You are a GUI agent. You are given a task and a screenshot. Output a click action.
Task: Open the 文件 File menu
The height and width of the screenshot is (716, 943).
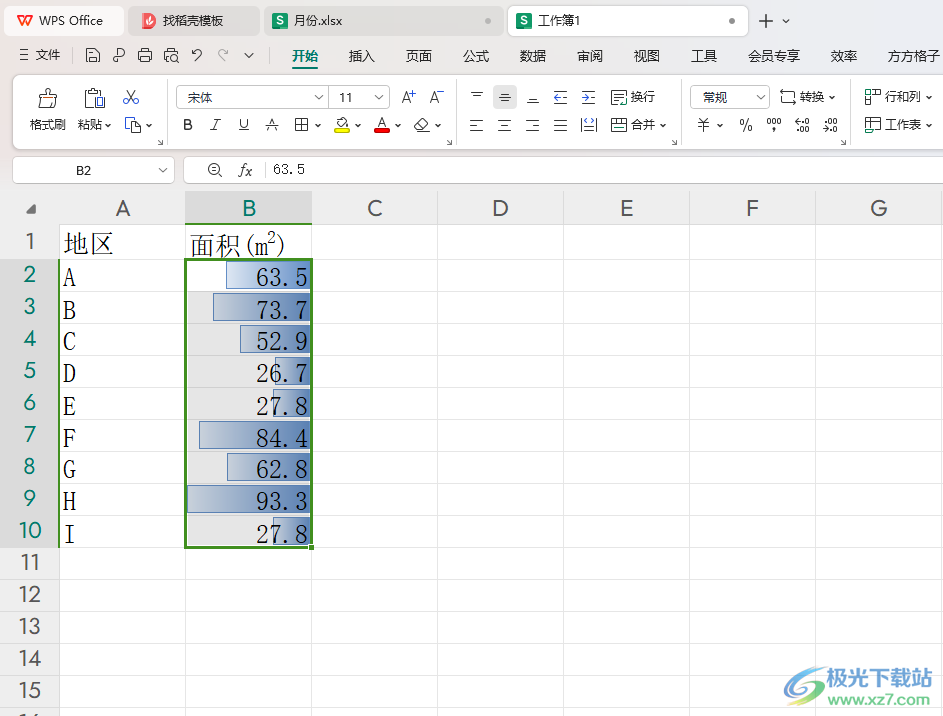pyautogui.click(x=40, y=56)
